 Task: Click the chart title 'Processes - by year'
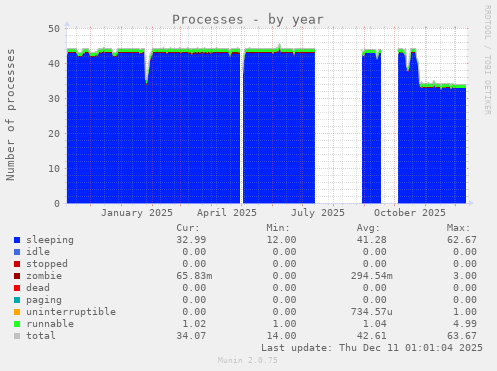coord(248,20)
